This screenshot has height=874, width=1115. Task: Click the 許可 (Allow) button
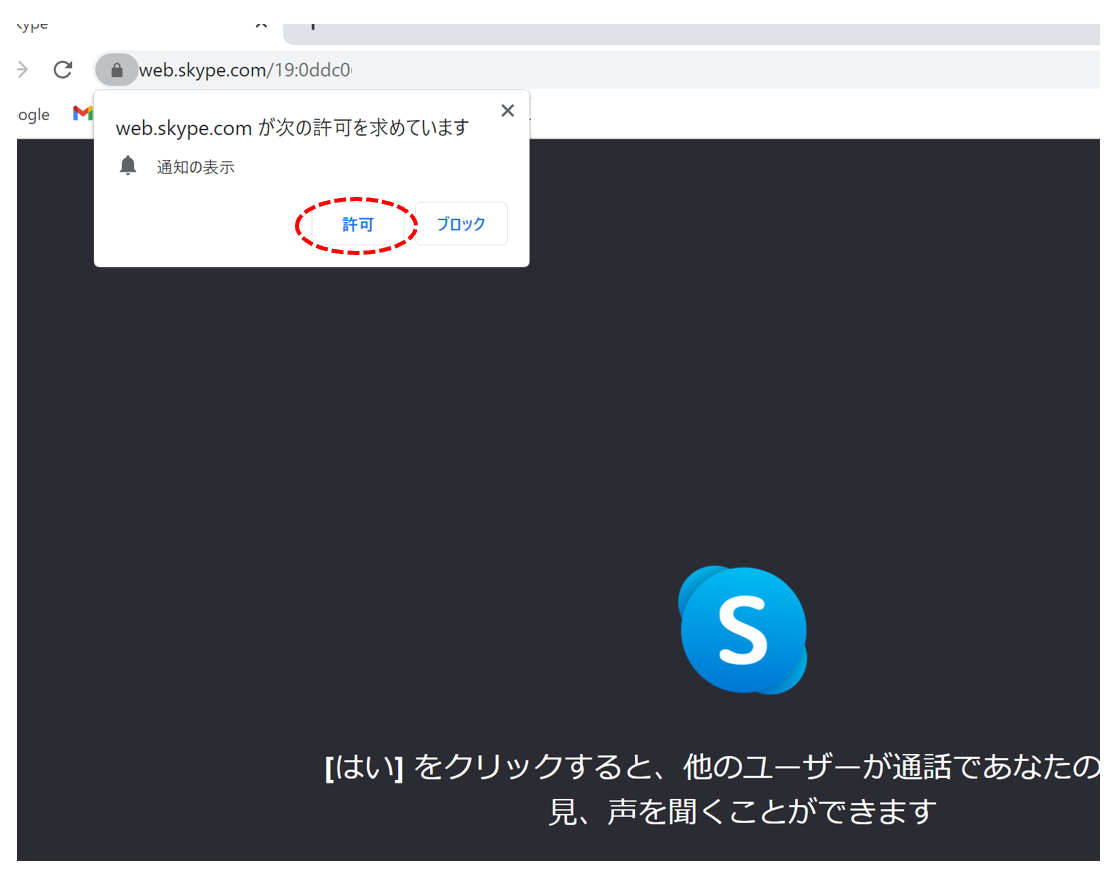[357, 225]
